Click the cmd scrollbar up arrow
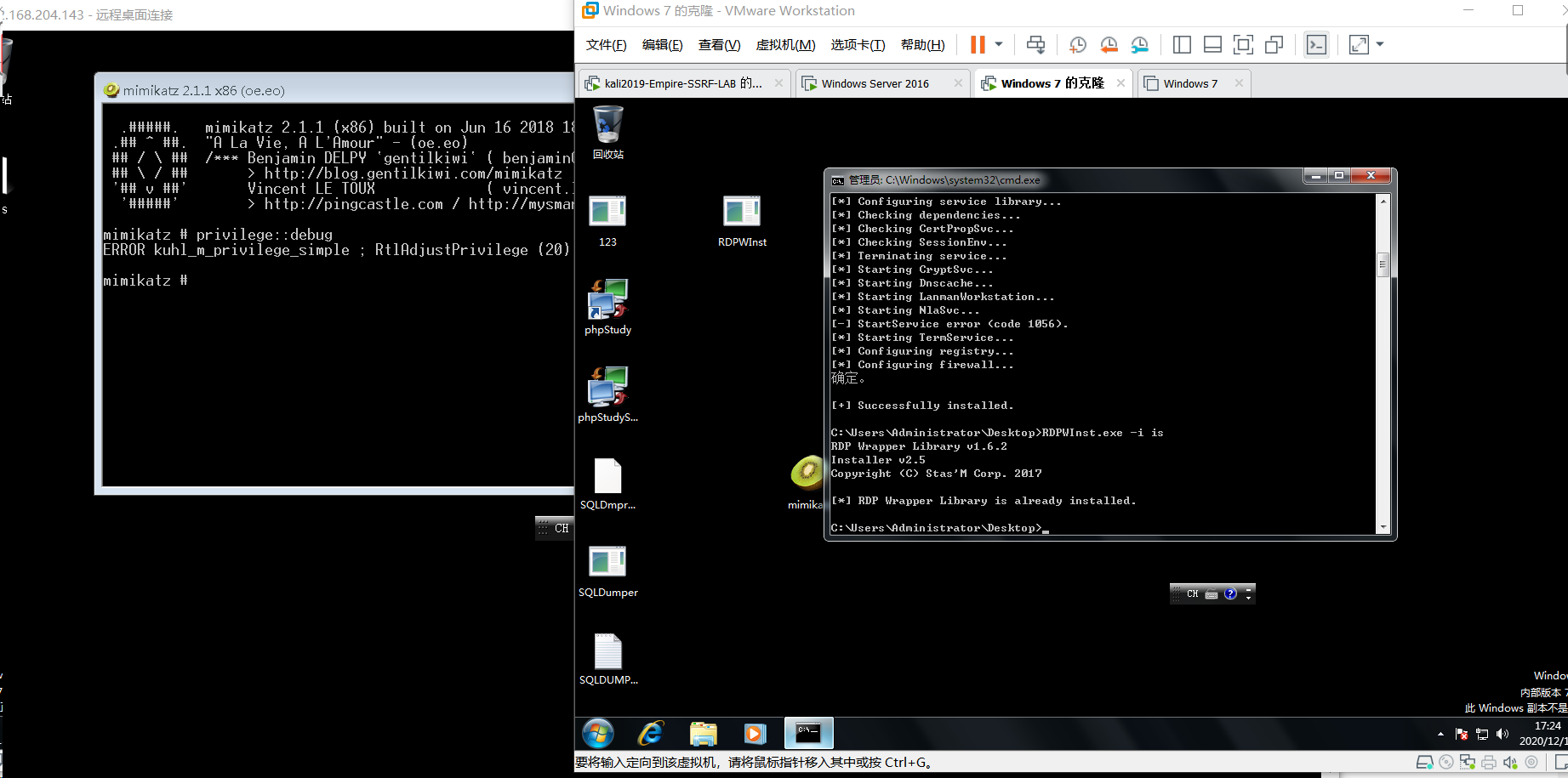Viewport: 1568px width, 778px height. point(1383,201)
